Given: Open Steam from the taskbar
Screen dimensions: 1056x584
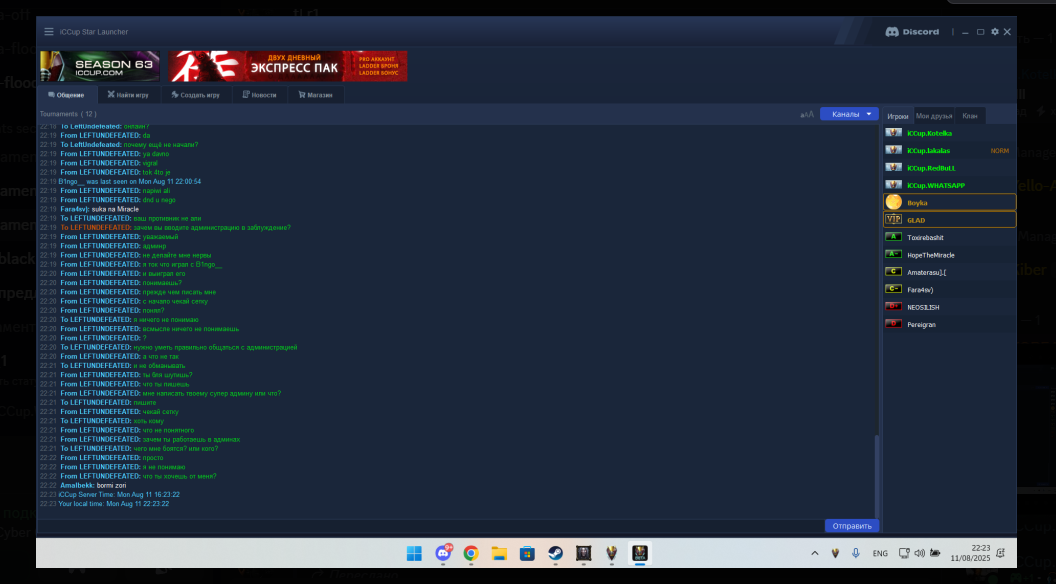Looking at the screenshot, I should point(555,554).
